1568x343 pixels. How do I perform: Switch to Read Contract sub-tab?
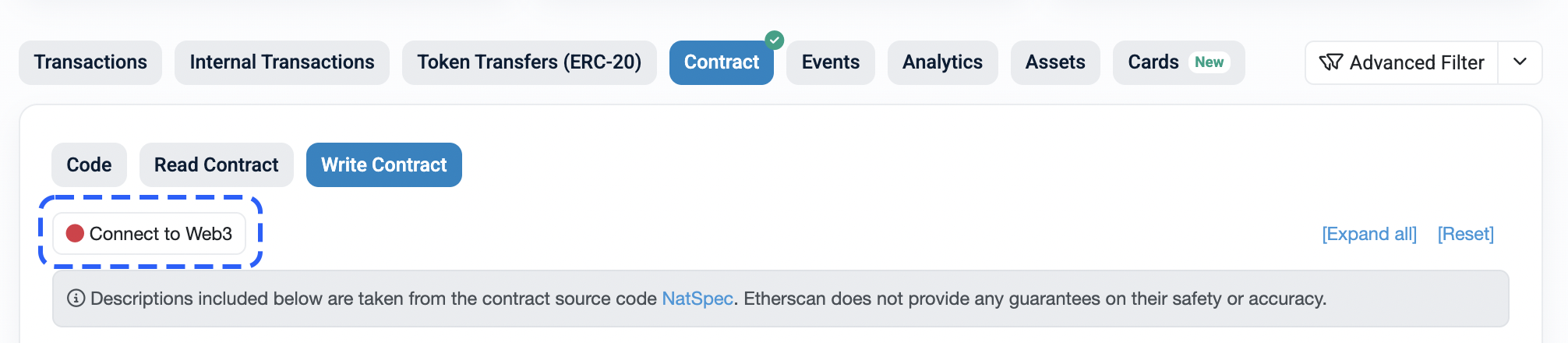click(x=217, y=164)
